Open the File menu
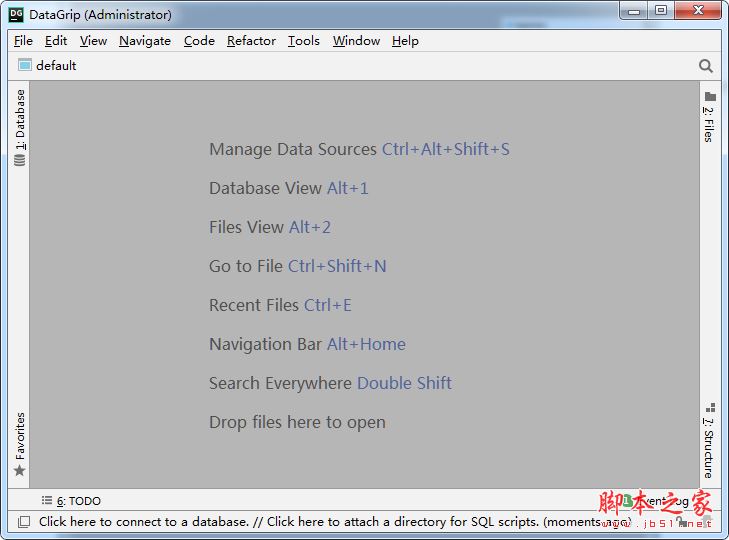The width and height of the screenshot is (729, 540). click(23, 41)
